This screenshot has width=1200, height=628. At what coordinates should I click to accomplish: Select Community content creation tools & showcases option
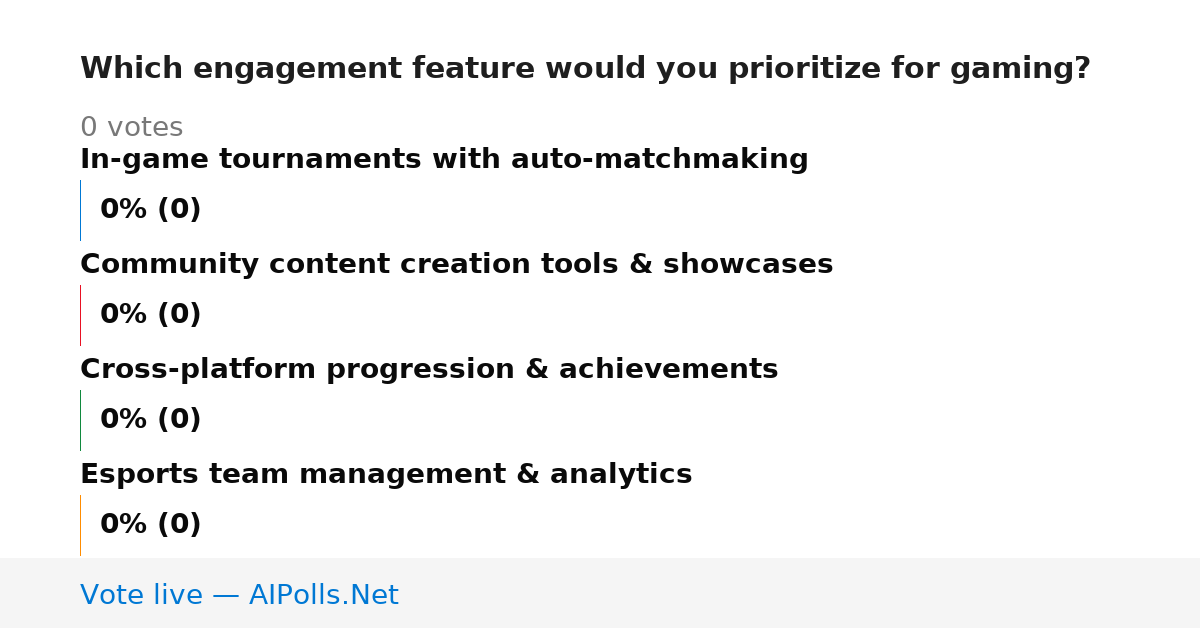tap(456, 265)
